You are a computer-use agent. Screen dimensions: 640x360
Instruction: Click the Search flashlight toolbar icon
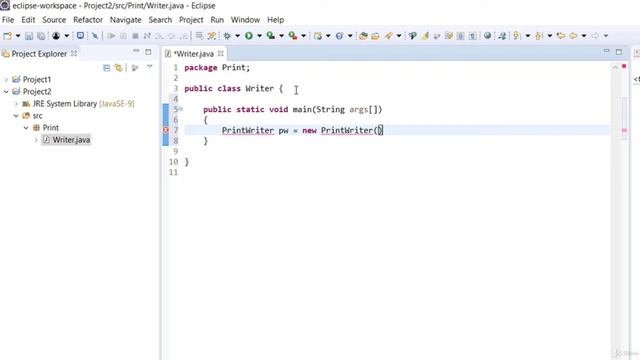click(x=388, y=36)
